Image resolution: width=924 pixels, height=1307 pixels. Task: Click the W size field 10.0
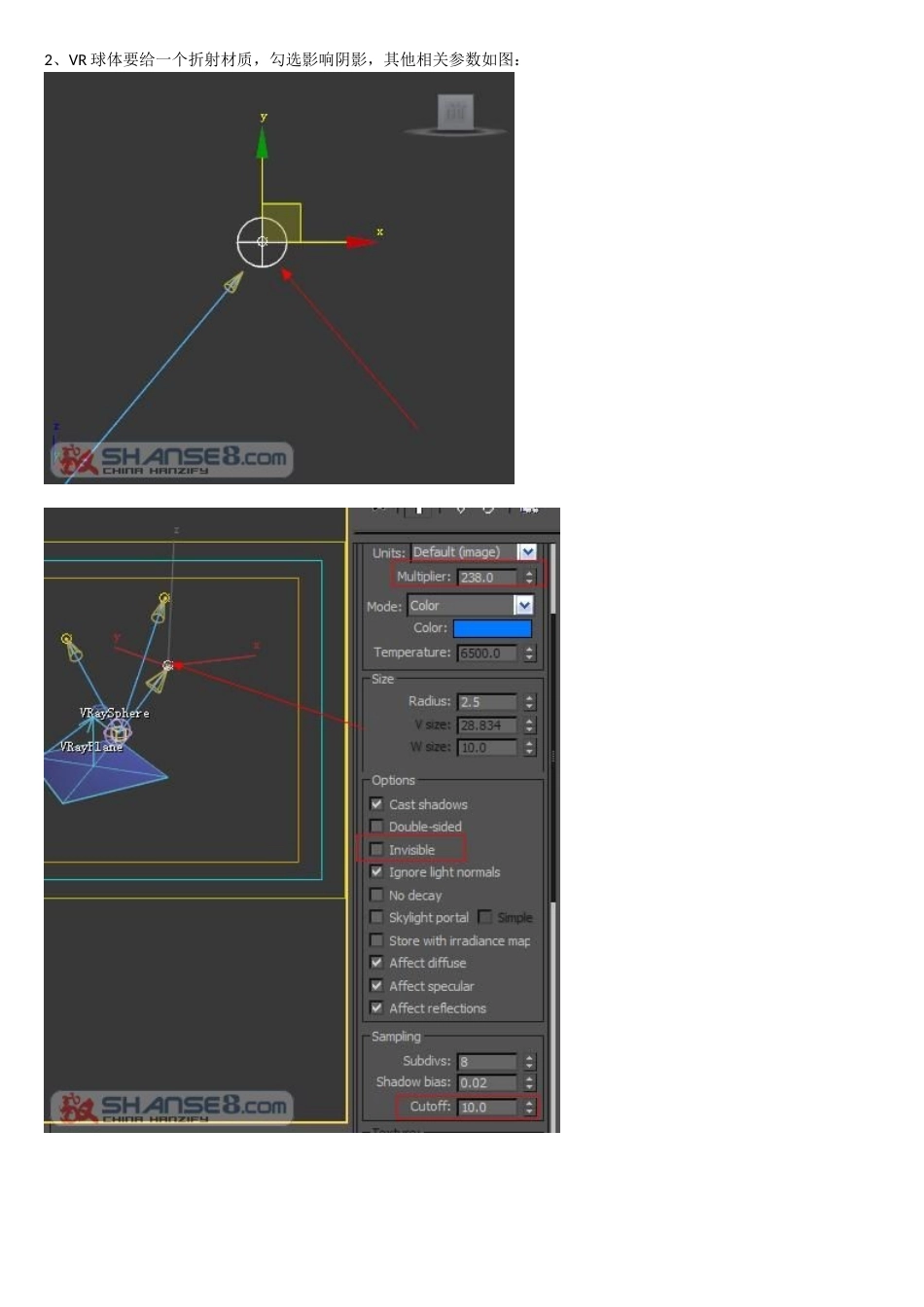(x=488, y=747)
